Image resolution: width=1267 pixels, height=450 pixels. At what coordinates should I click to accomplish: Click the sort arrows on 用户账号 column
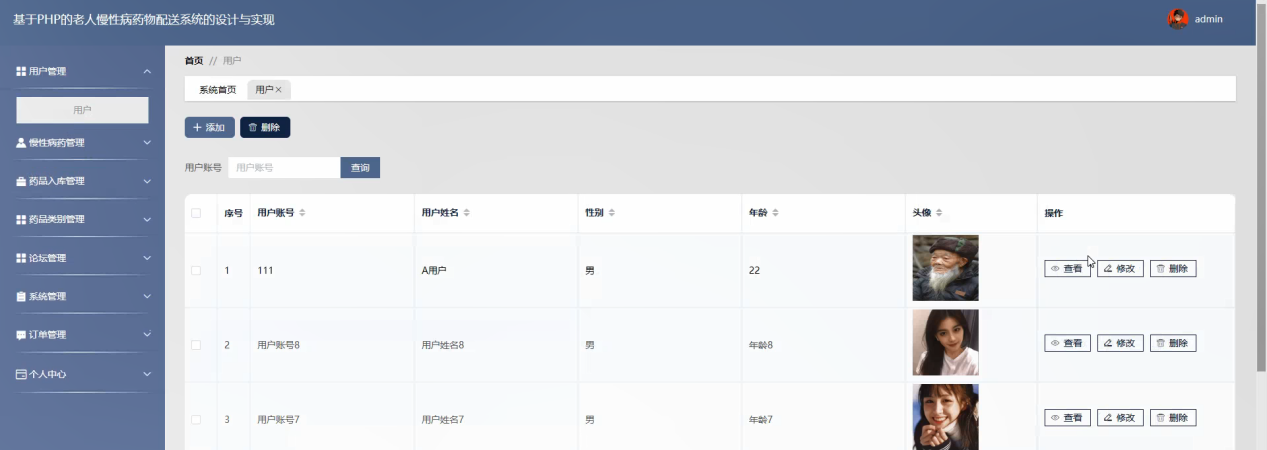pos(302,213)
